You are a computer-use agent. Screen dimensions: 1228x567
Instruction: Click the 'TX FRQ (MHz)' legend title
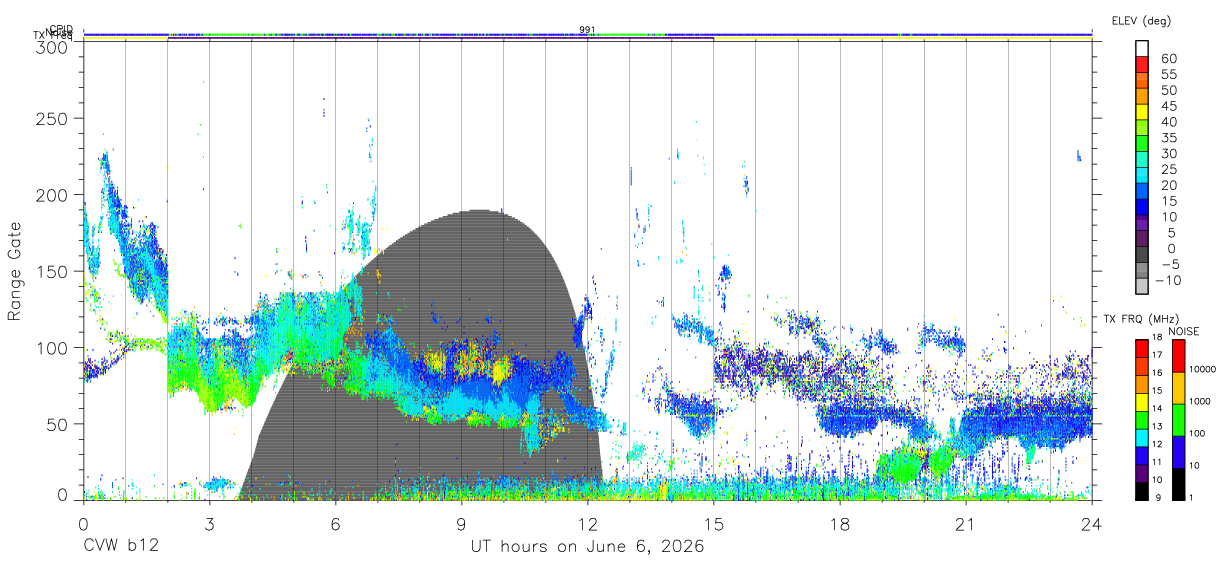point(1139,319)
